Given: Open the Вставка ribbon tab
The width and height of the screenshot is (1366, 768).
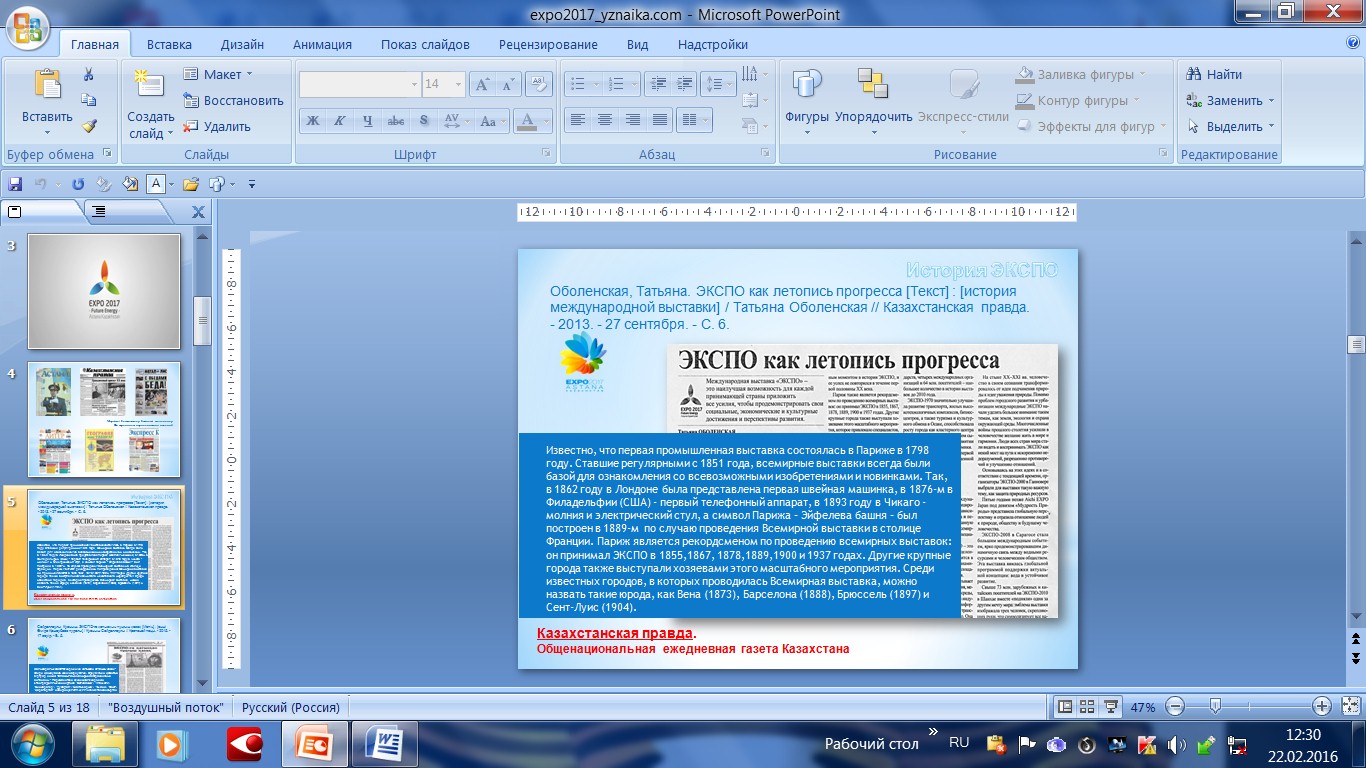Looking at the screenshot, I should (x=169, y=44).
